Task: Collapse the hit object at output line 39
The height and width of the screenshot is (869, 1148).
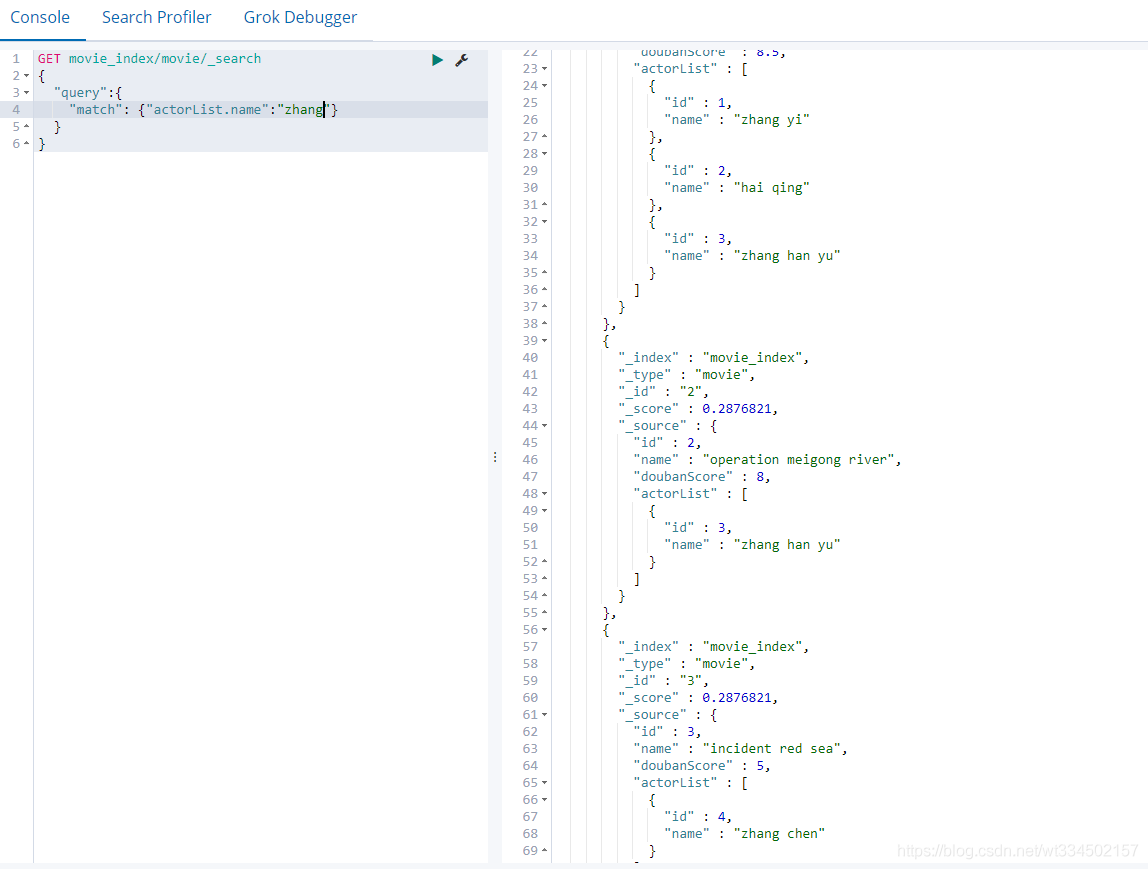Action: point(544,340)
